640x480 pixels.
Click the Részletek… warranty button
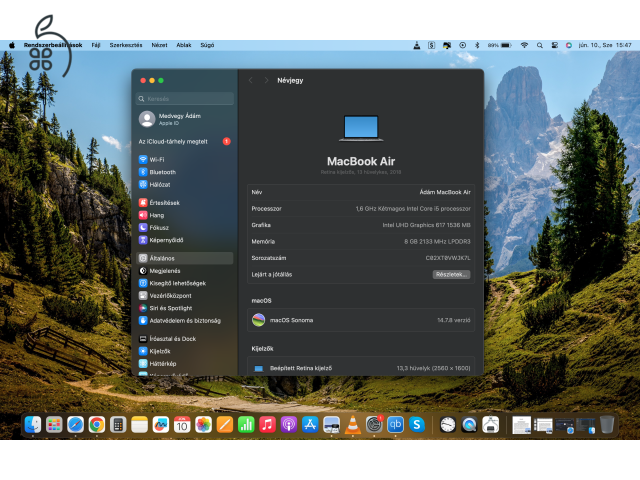click(451, 275)
